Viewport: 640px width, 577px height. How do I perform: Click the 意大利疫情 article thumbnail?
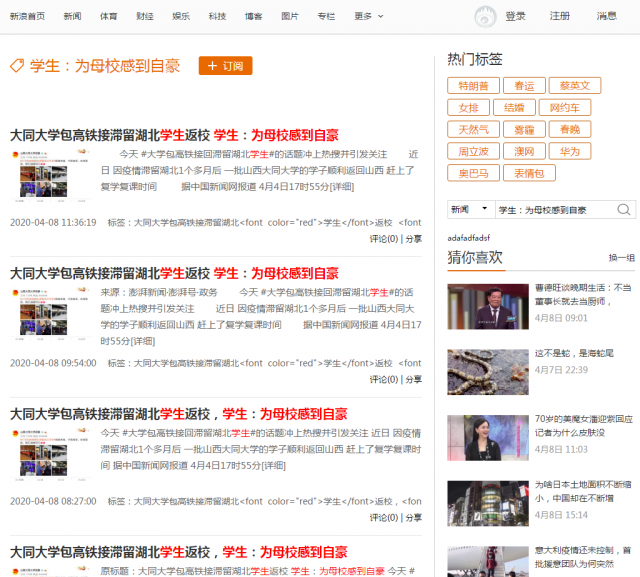(488, 561)
